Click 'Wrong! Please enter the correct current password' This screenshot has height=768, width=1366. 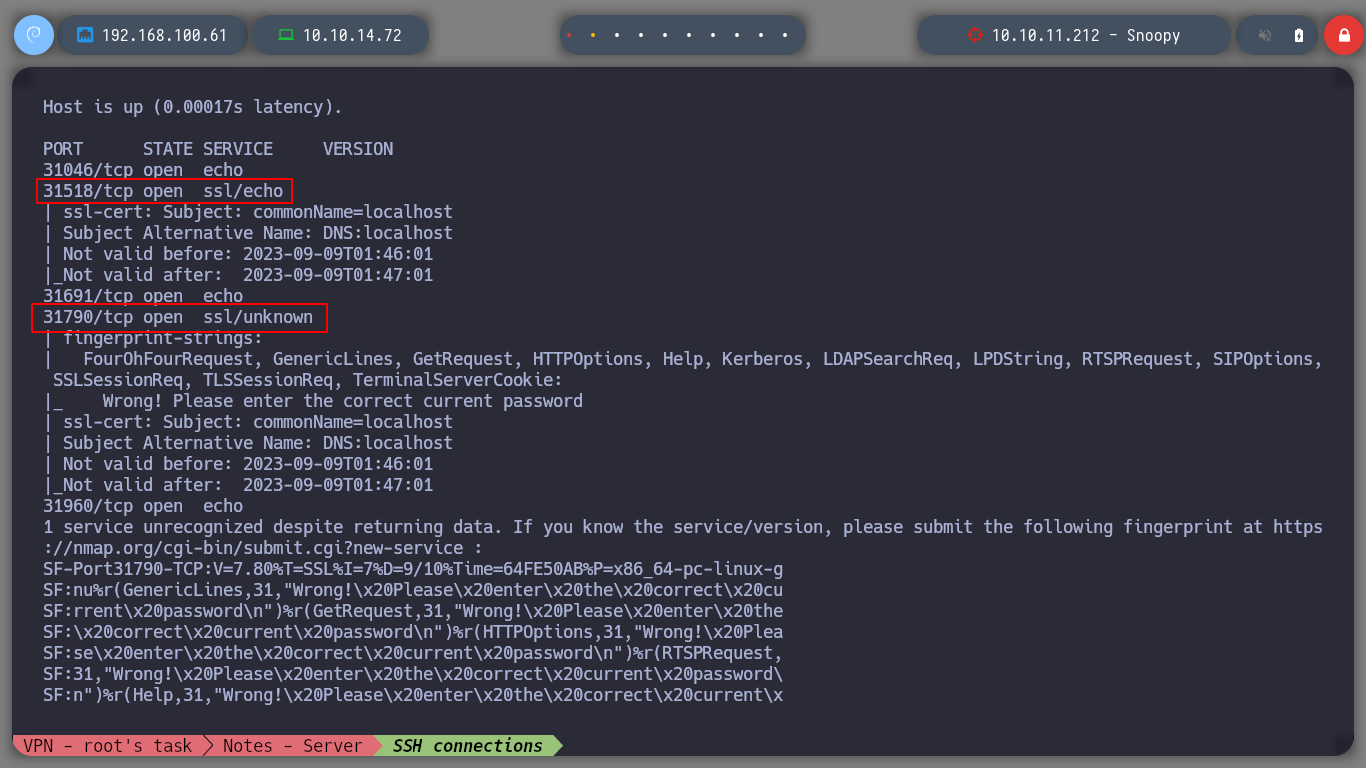343,401
